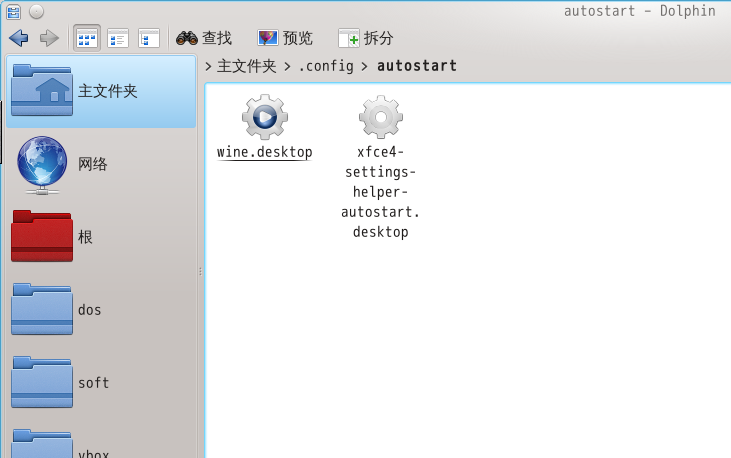Select the wine.desktop file icon
Viewport: 731px width, 458px height.
point(265,117)
